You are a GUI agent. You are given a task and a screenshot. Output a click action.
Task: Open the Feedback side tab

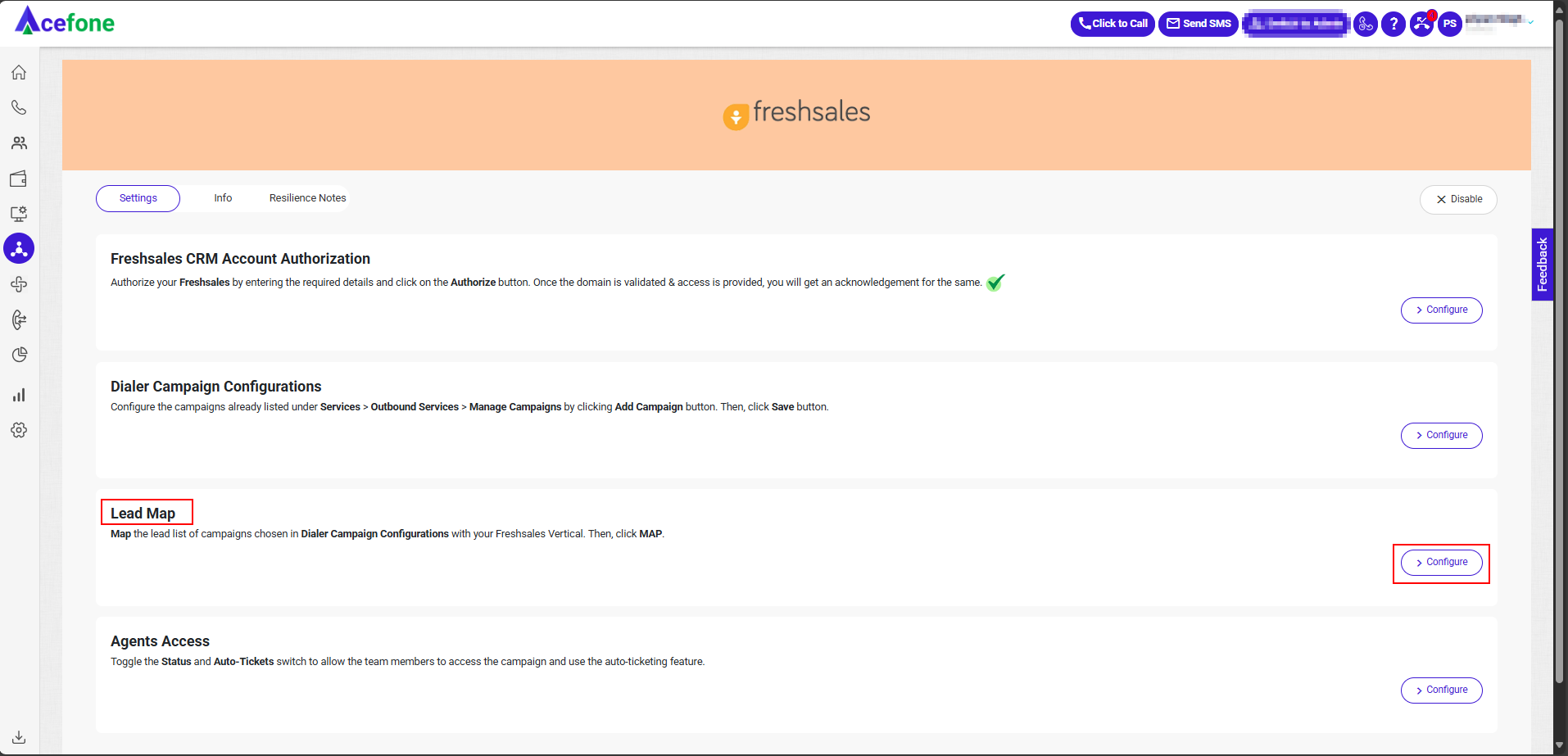pos(1542,265)
